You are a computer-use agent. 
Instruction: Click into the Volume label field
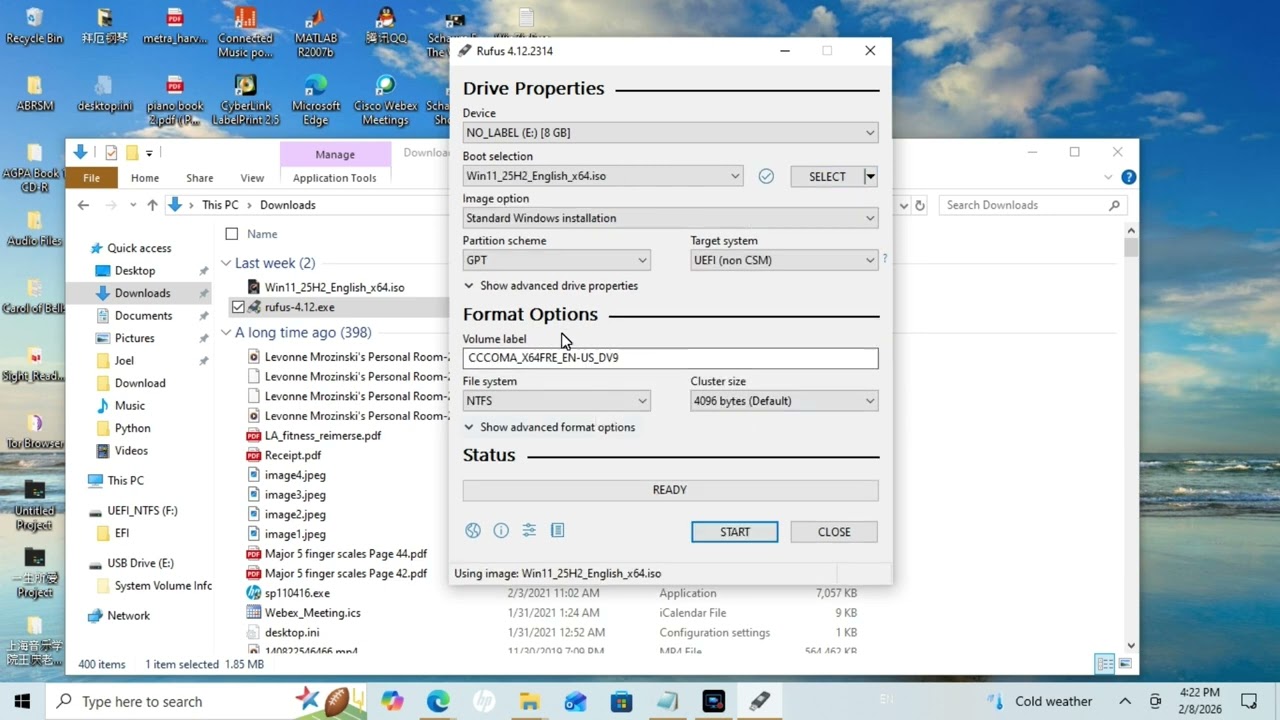pyautogui.click(x=670, y=358)
